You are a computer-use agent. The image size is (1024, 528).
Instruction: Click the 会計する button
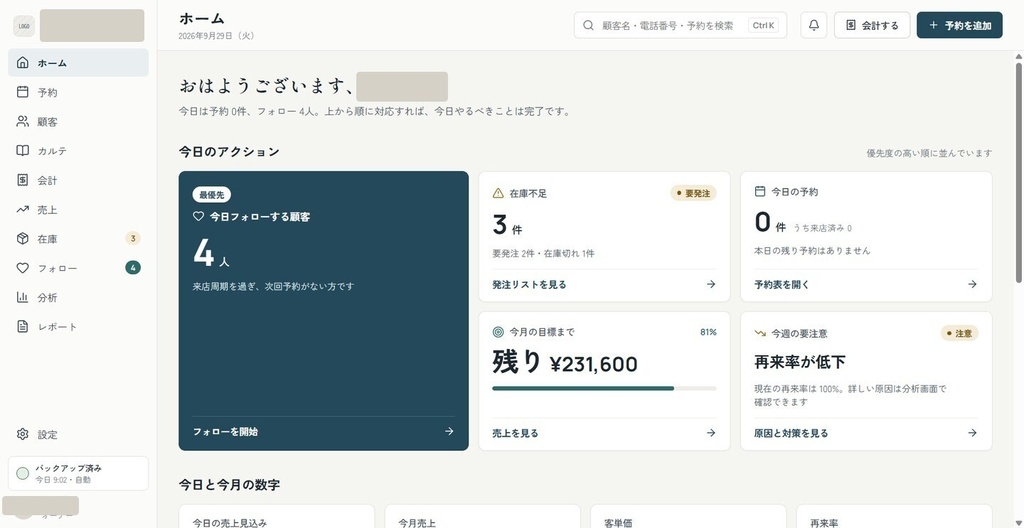pos(872,25)
